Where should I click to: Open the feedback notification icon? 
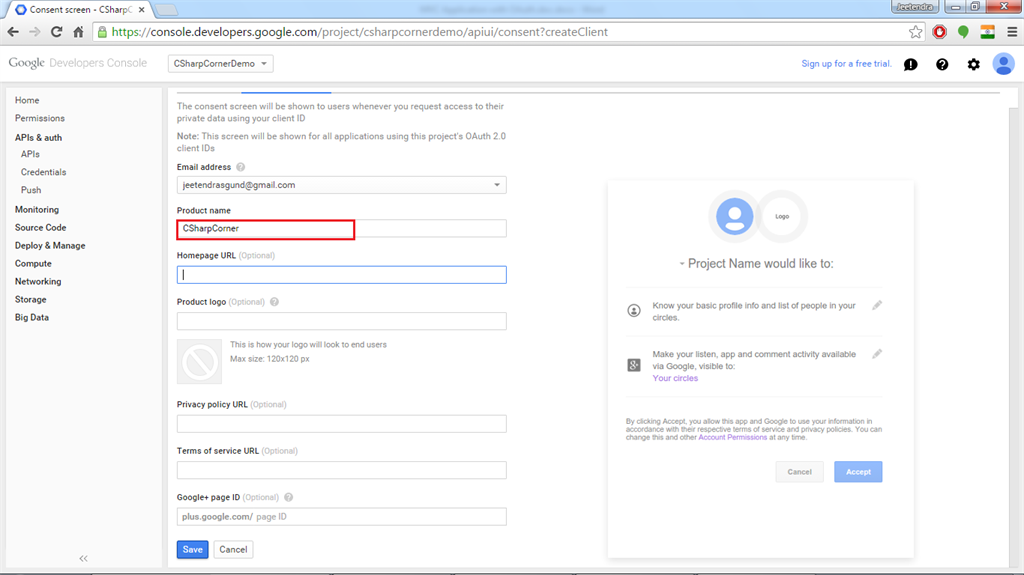[x=910, y=64]
